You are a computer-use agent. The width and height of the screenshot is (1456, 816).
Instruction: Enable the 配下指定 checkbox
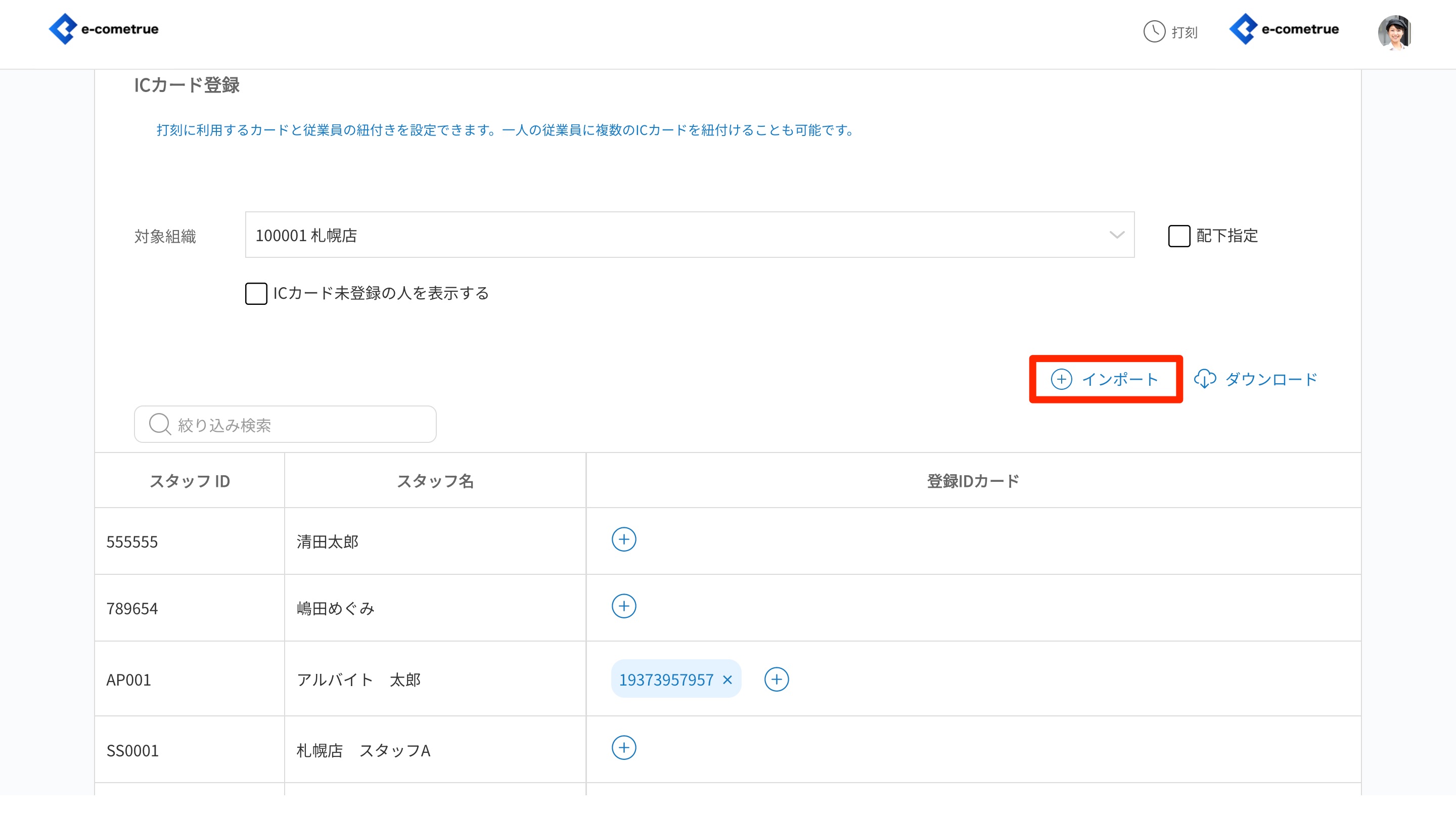coord(1178,236)
